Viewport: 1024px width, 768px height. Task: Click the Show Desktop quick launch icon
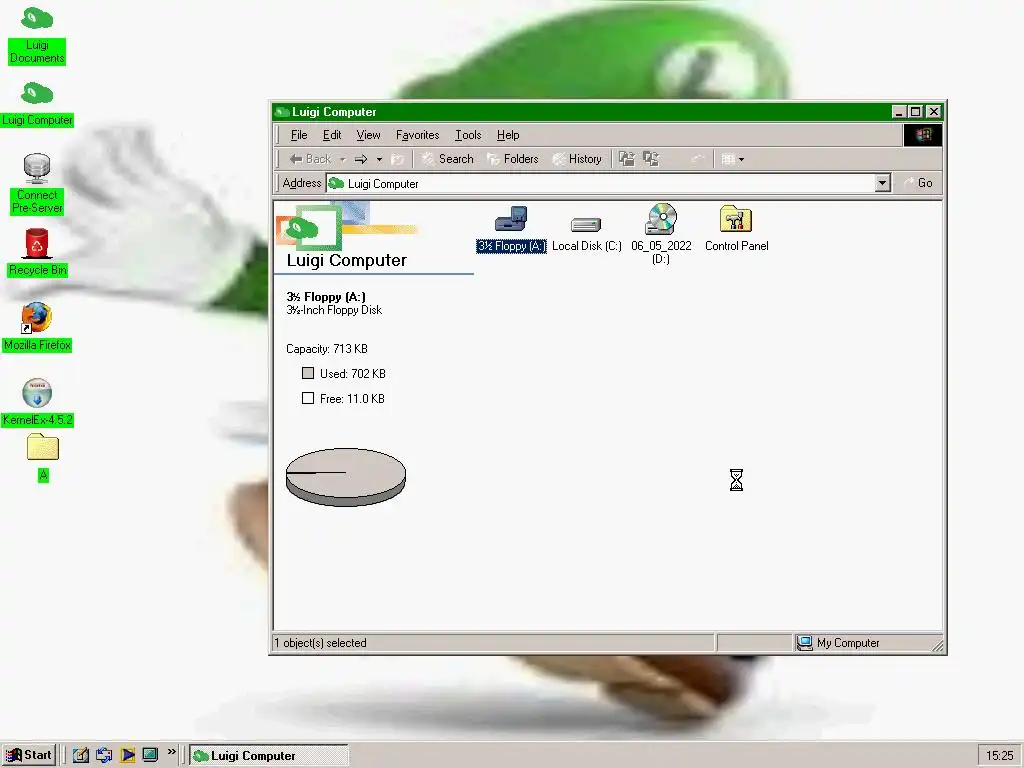[150, 755]
